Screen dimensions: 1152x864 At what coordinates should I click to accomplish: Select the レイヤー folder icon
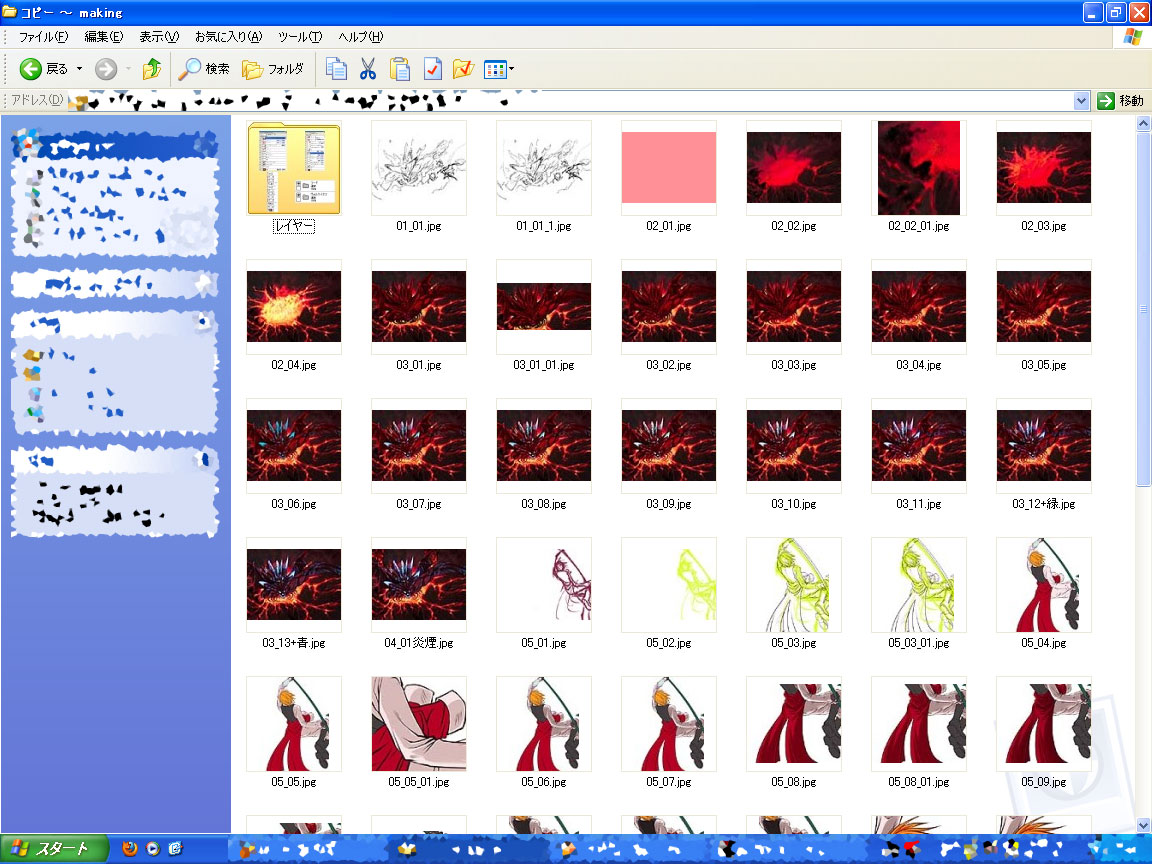coord(294,168)
